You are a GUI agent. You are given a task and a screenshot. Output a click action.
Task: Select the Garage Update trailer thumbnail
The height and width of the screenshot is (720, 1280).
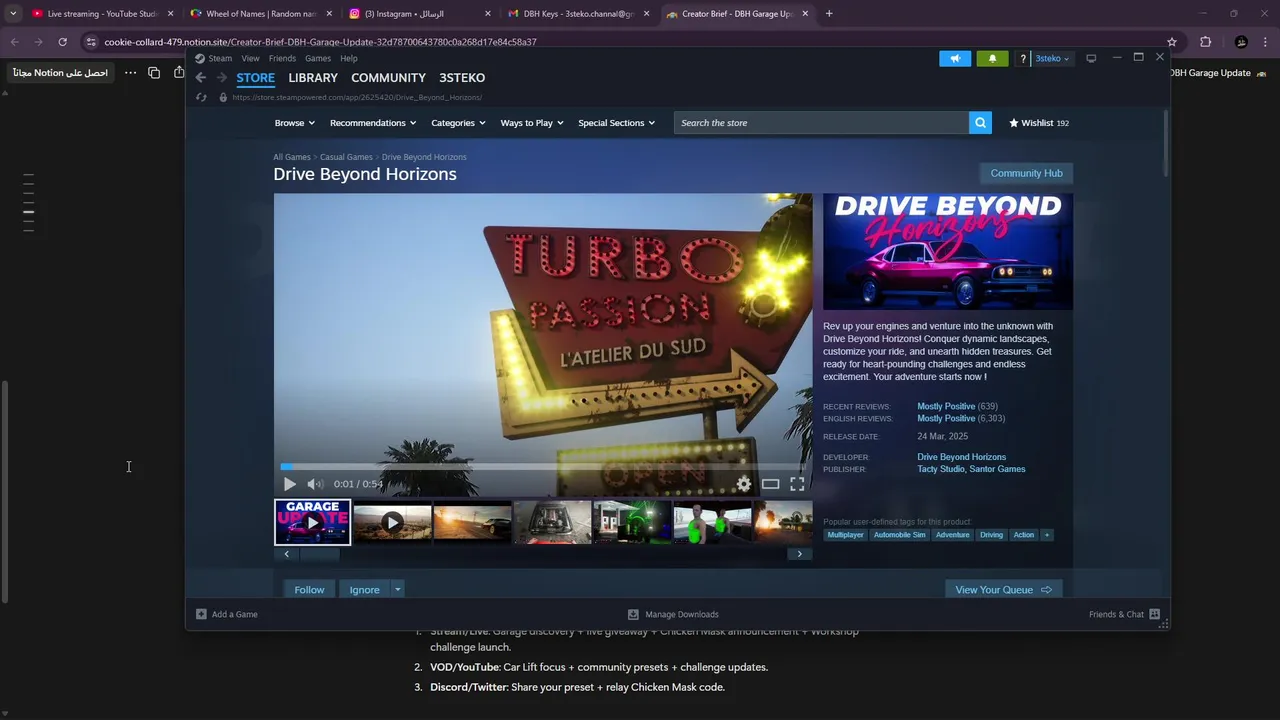(x=313, y=522)
